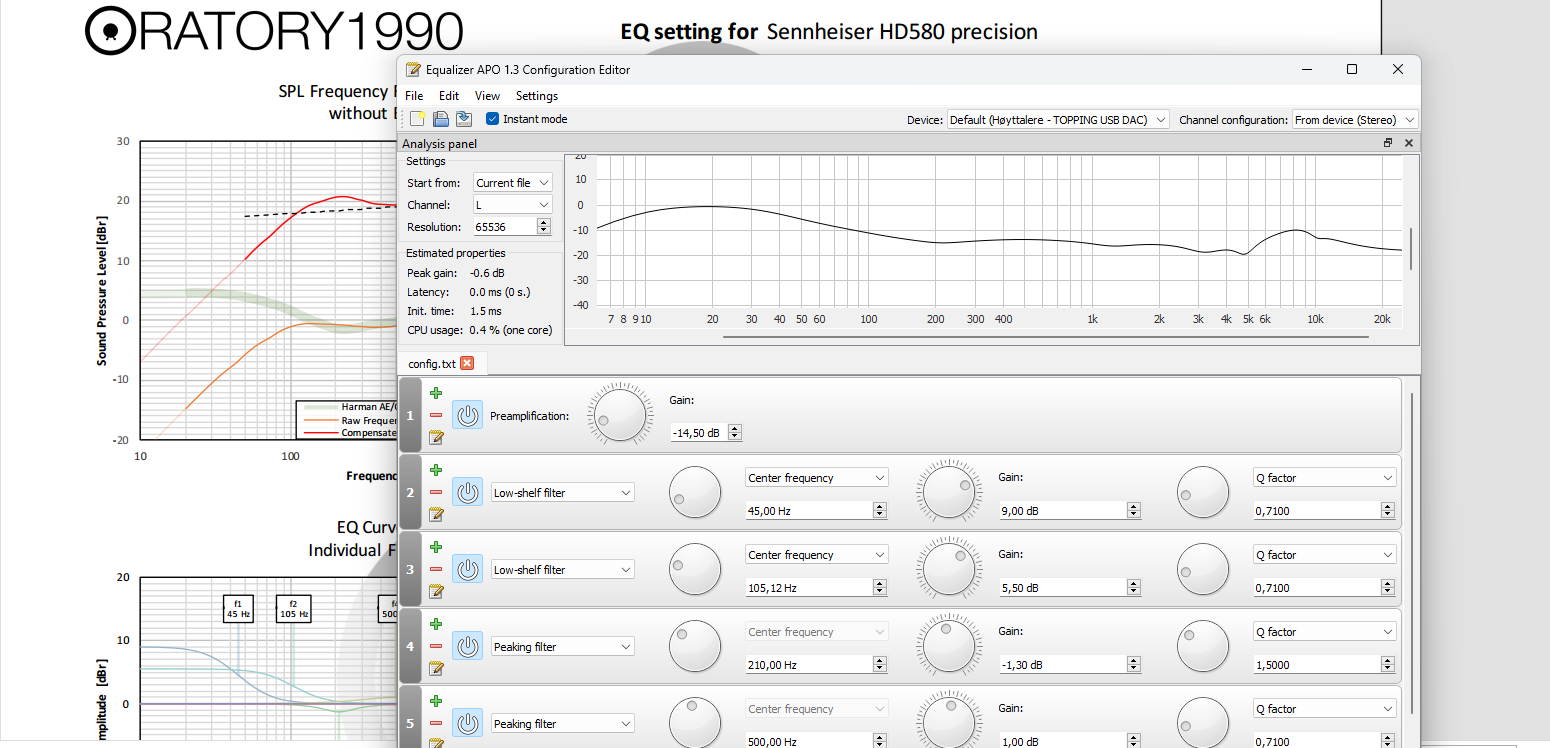
Task: Edit row 1 filter as text
Action: pyautogui.click(x=436, y=437)
